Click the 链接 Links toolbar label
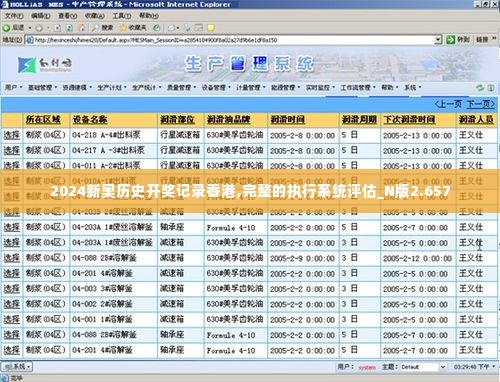This screenshot has width=500, height=382. (482, 40)
